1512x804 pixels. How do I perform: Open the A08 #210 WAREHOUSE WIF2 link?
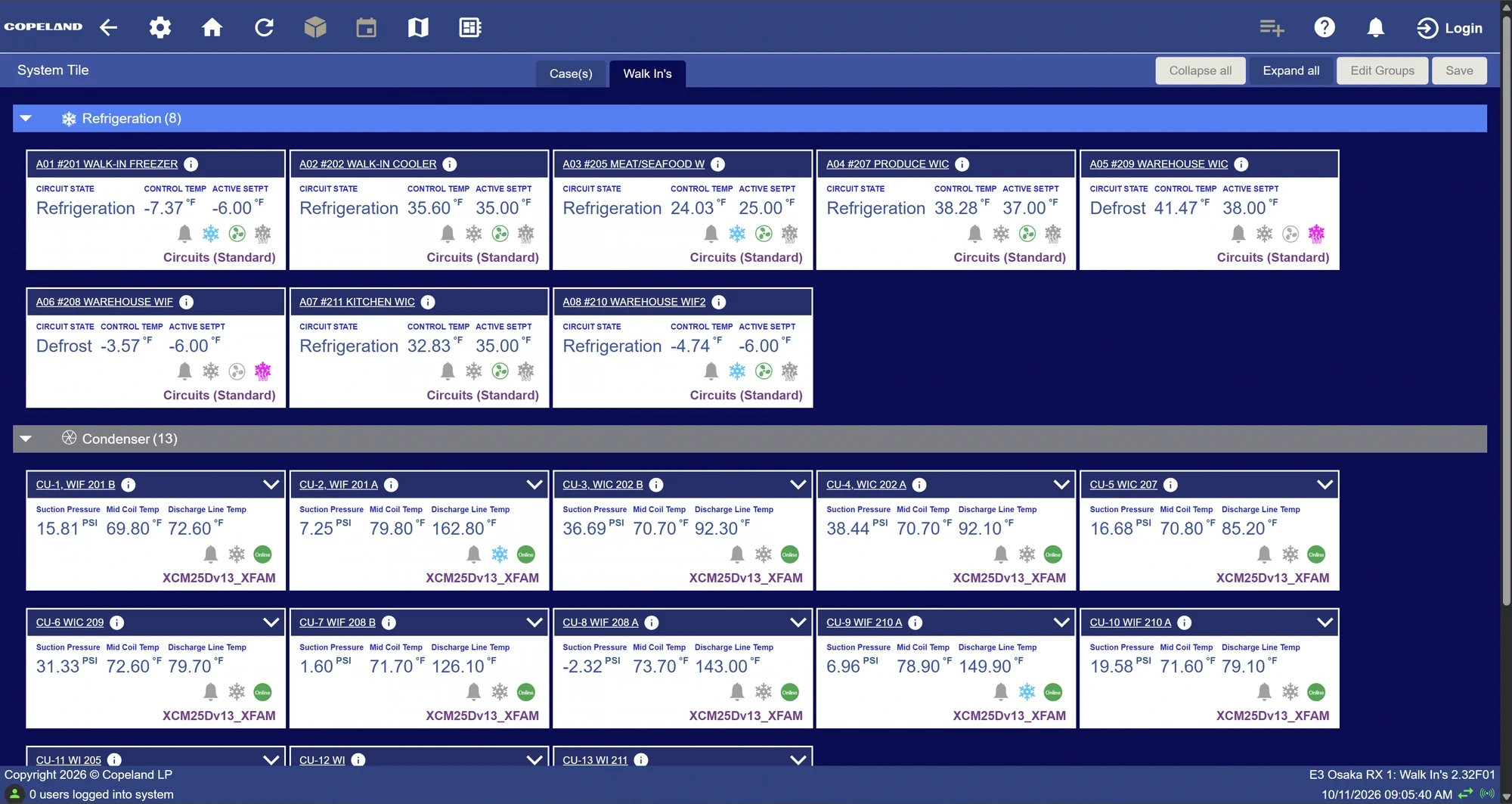tap(634, 302)
